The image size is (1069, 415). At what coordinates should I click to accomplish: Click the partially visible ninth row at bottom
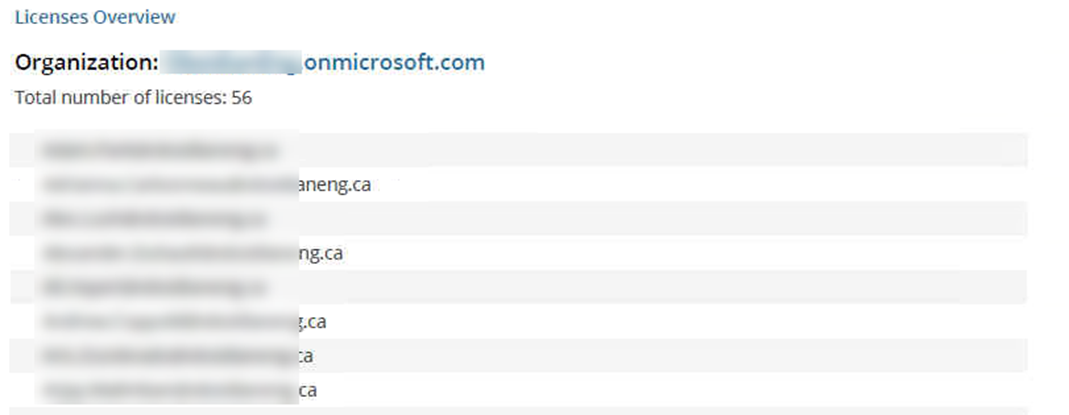click(x=518, y=412)
